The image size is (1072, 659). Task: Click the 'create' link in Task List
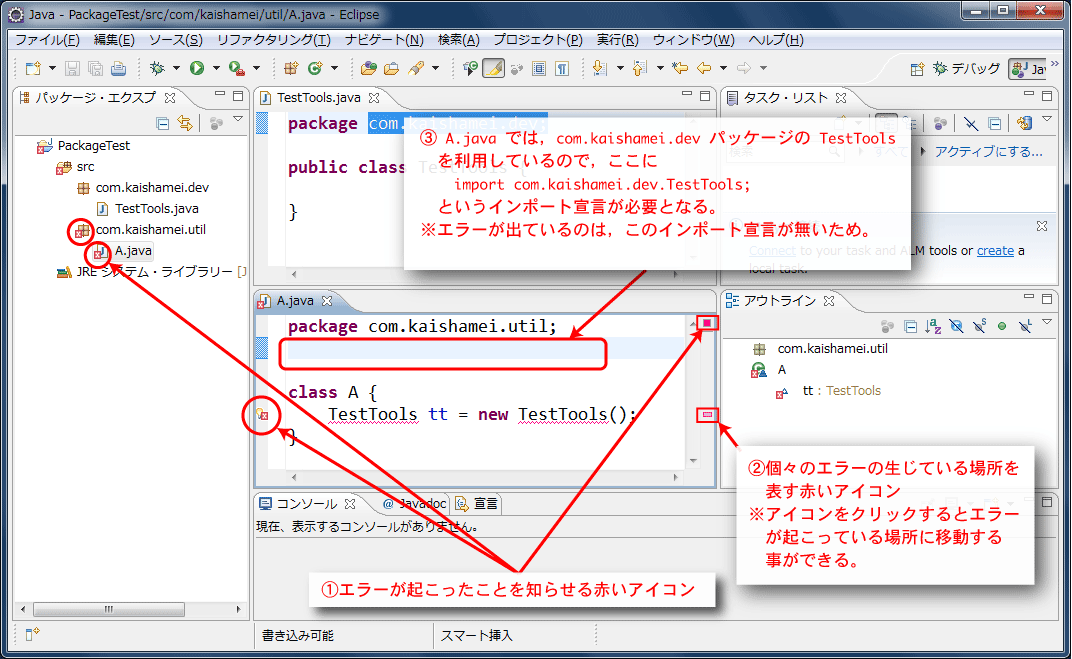(995, 251)
